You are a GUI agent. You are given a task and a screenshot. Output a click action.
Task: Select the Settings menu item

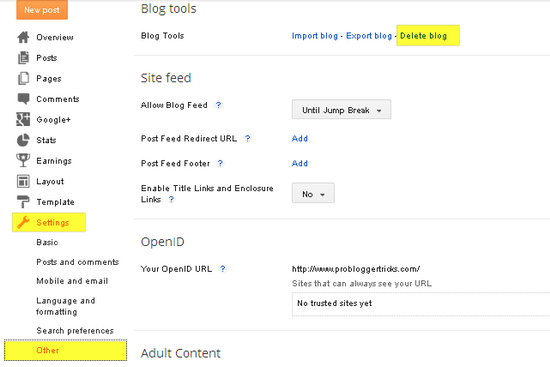pyautogui.click(x=49, y=222)
